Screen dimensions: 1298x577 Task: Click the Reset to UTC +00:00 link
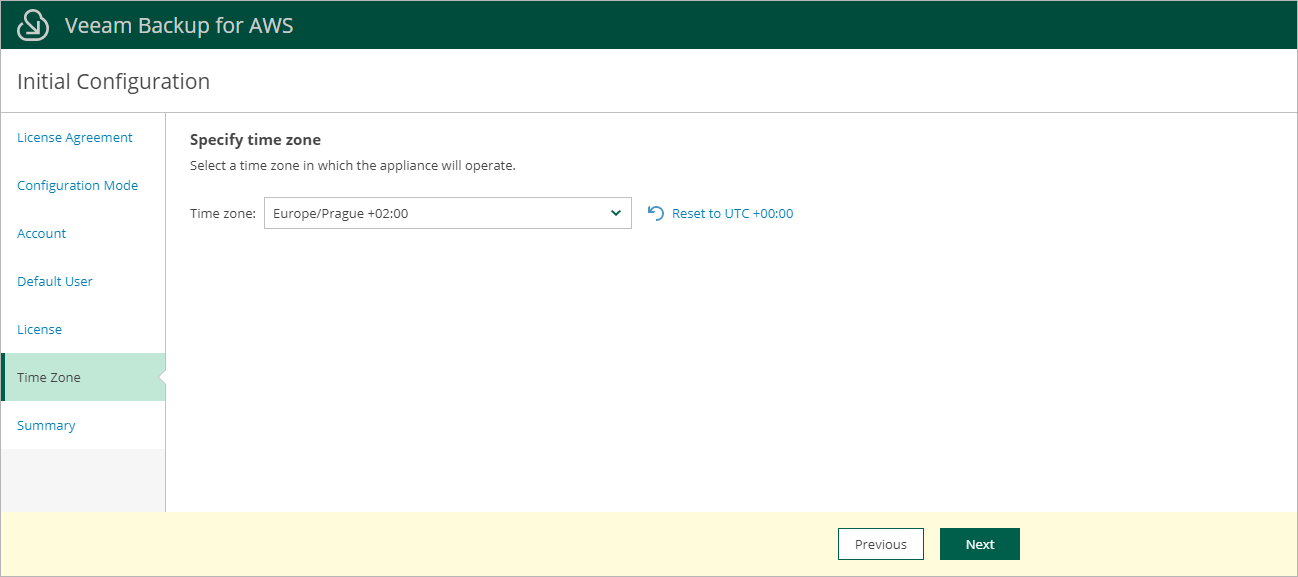coord(732,213)
